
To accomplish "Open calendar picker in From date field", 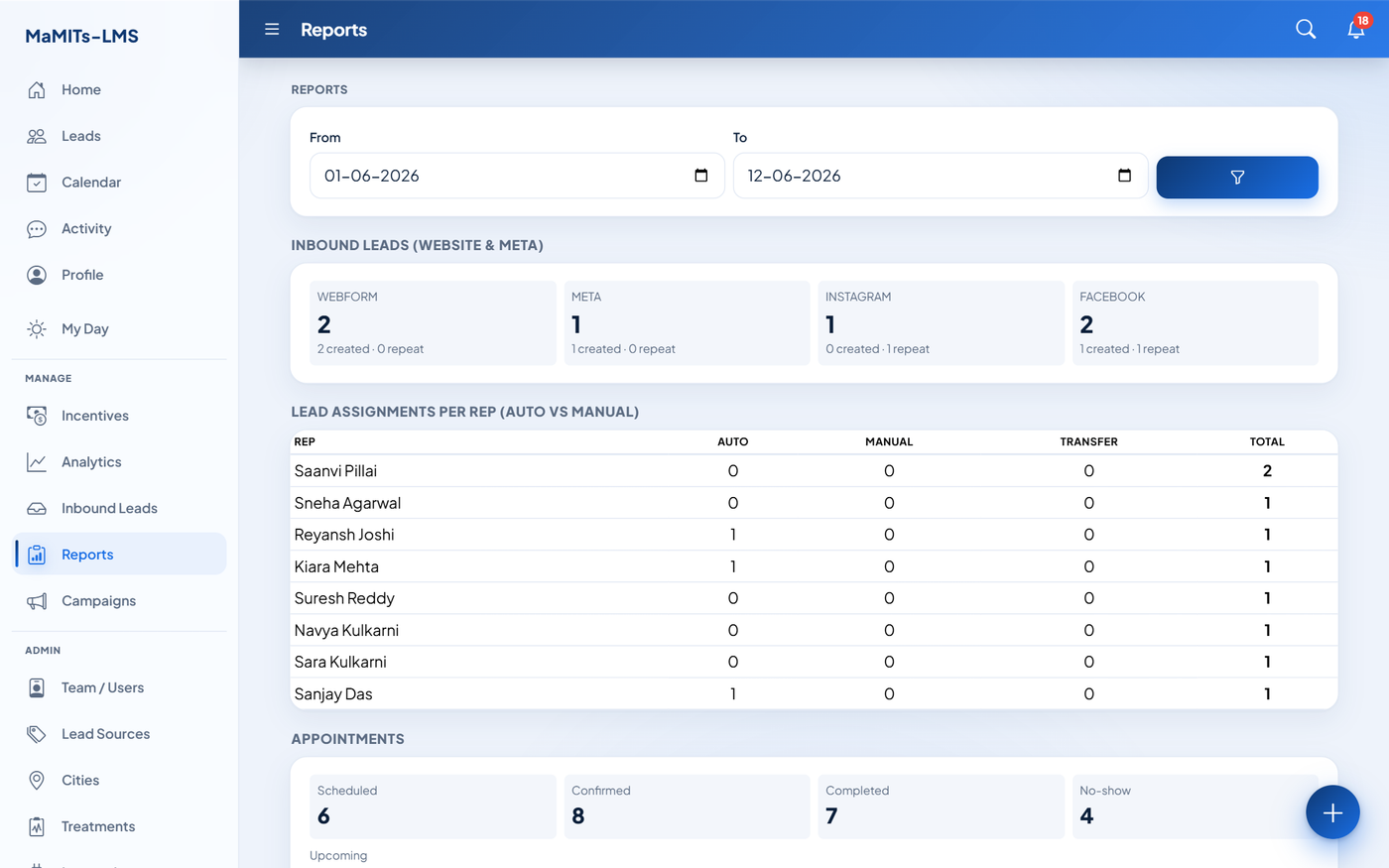I will click(701, 176).
